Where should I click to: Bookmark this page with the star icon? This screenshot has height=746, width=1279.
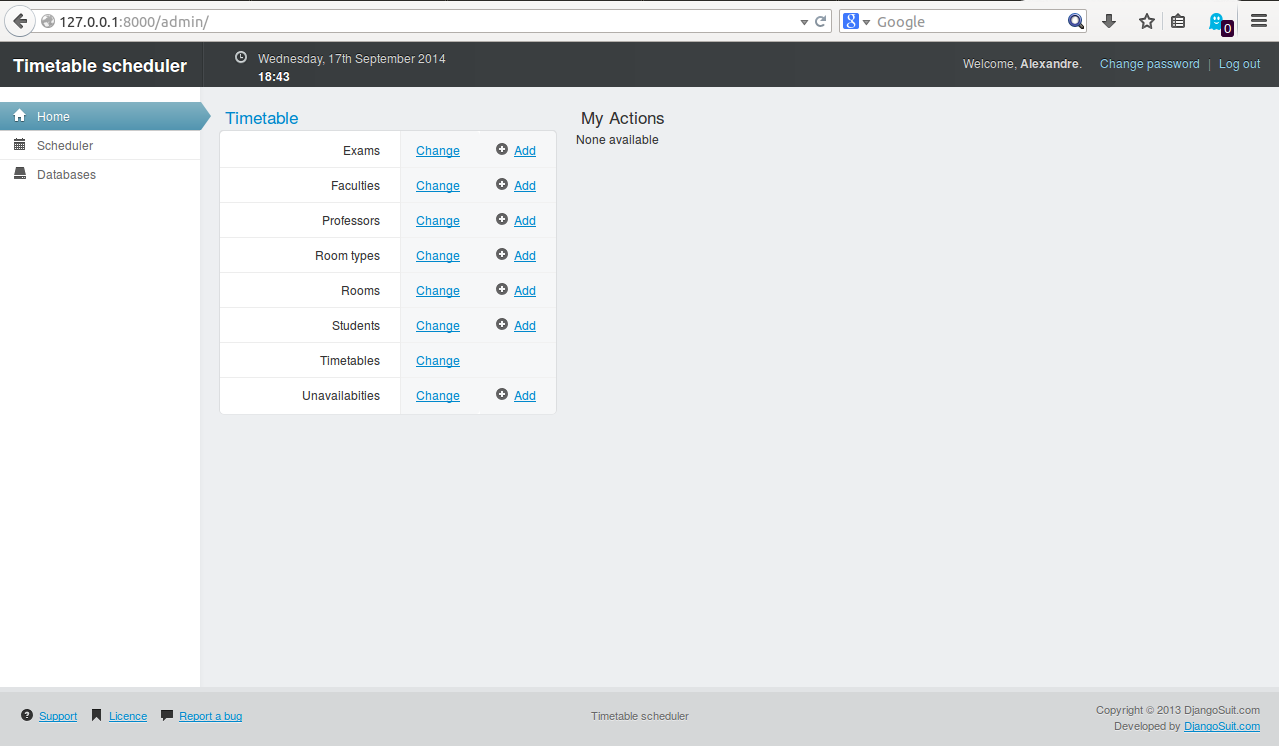(1146, 21)
